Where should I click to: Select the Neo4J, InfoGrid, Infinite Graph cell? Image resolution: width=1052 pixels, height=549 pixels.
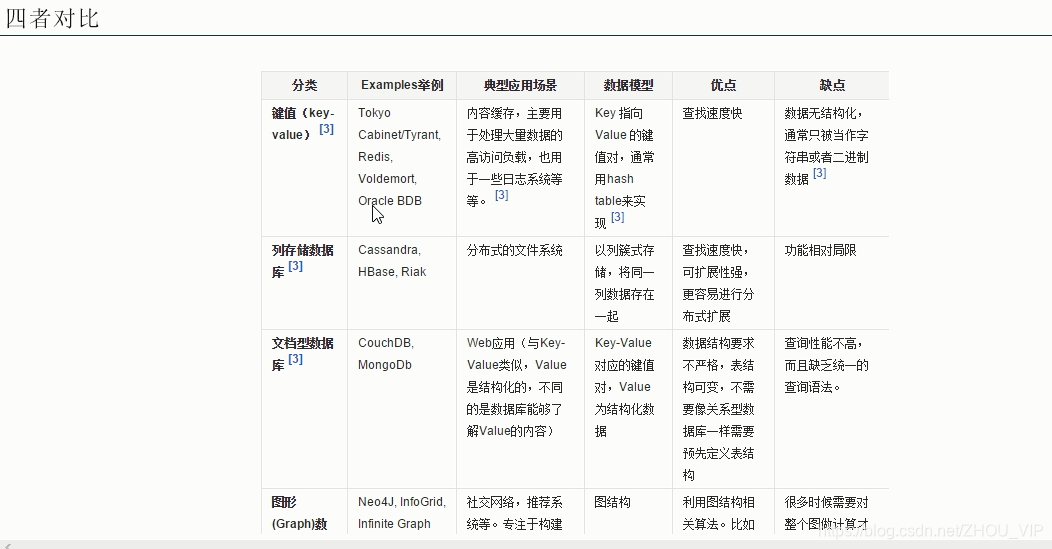tap(402, 511)
